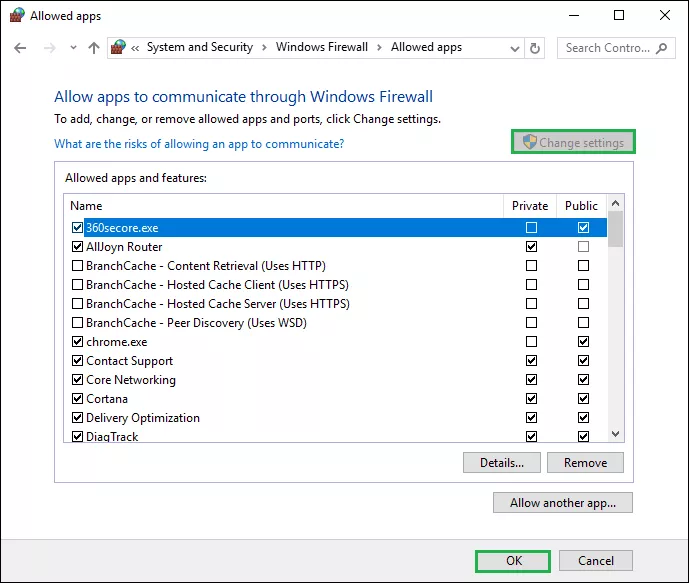Click the firewall icon in address bar
This screenshot has height=583, width=689.
118,47
